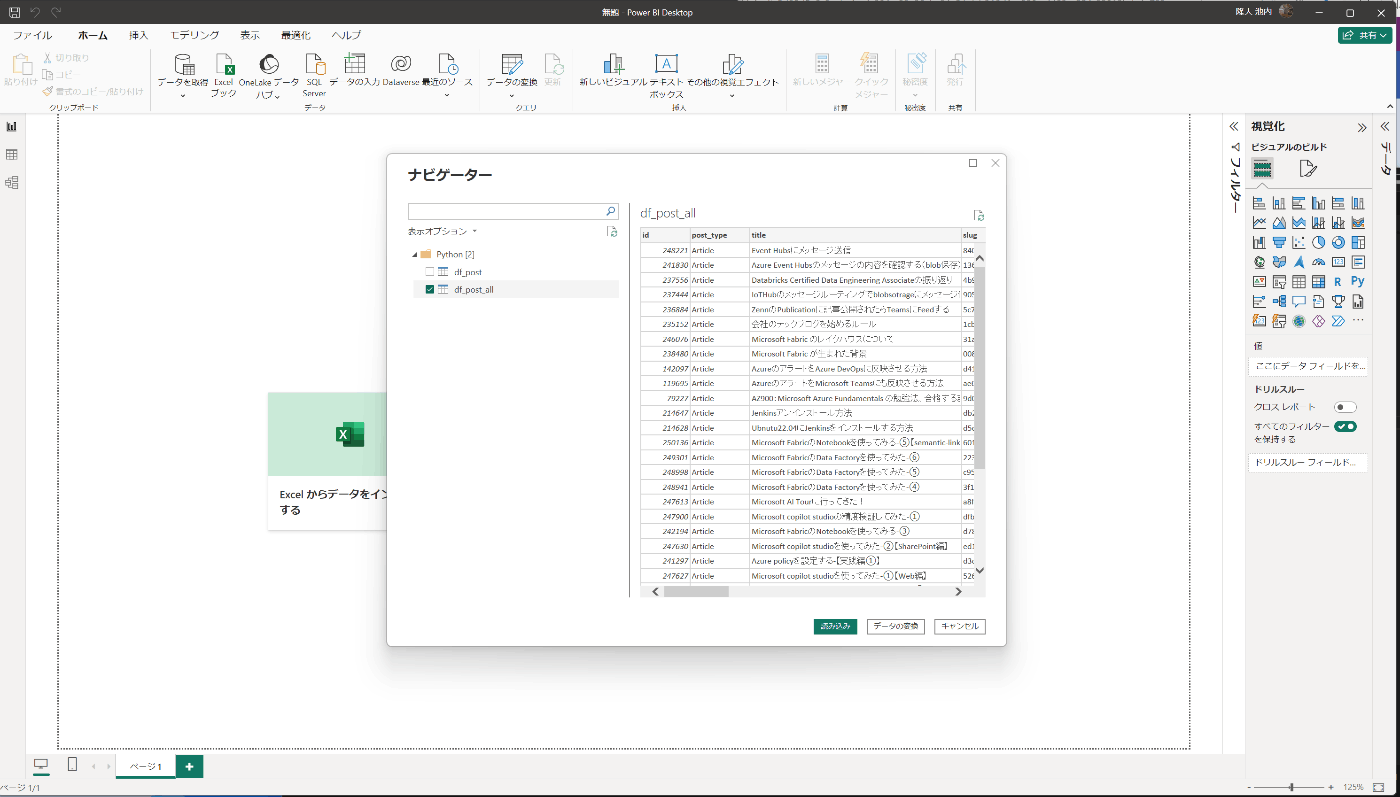Switch to the Model view sidebar icon

[x=12, y=183]
